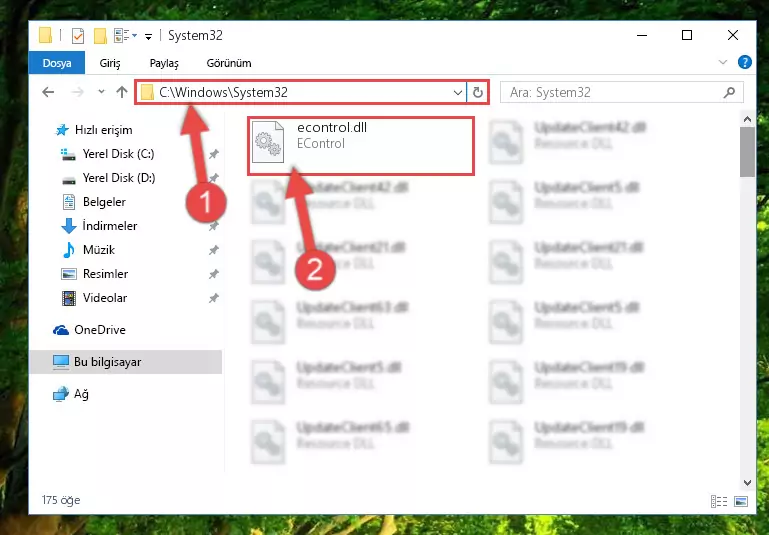Click the vertical scrollbar thumb
Screen dimensions: 769x535
click(x=747, y=152)
